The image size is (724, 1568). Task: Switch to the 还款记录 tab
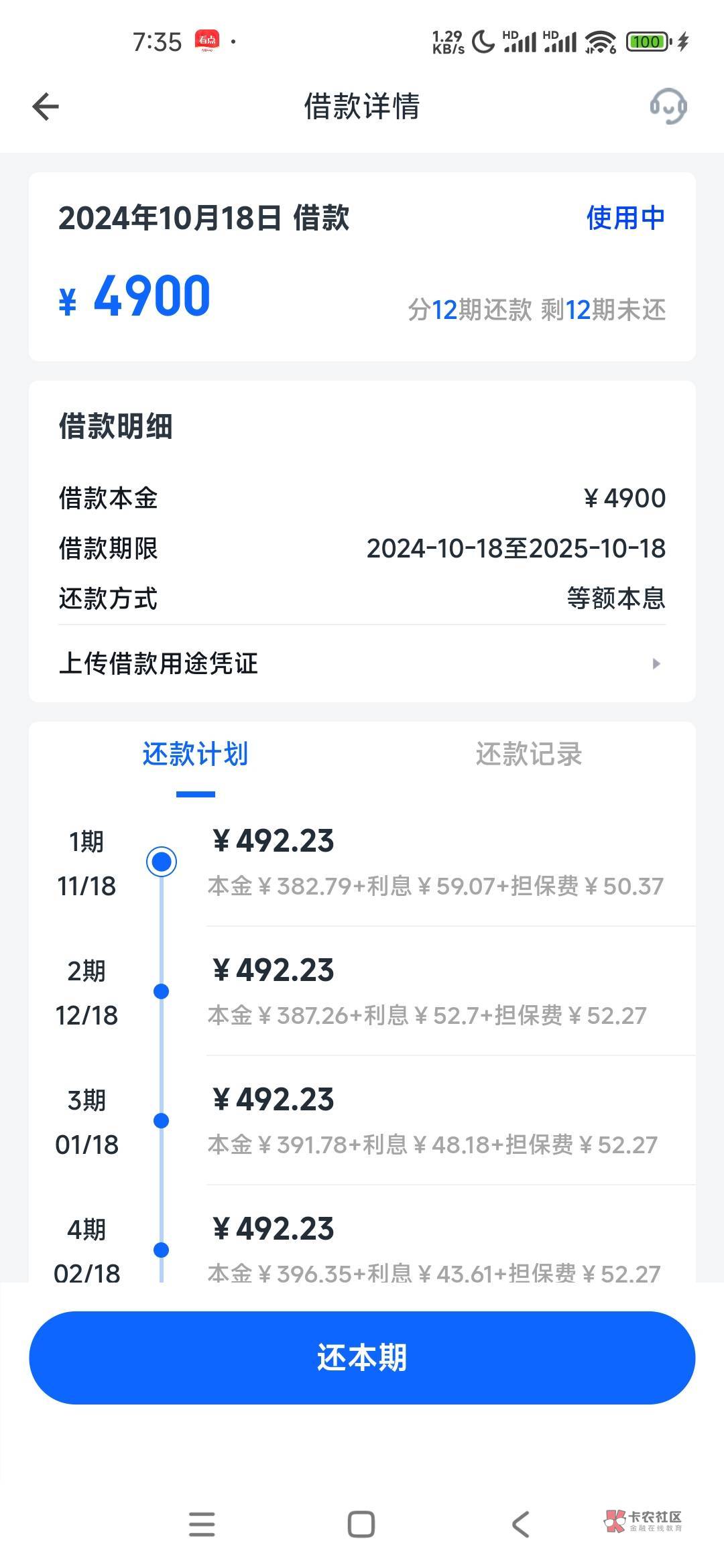click(x=528, y=755)
